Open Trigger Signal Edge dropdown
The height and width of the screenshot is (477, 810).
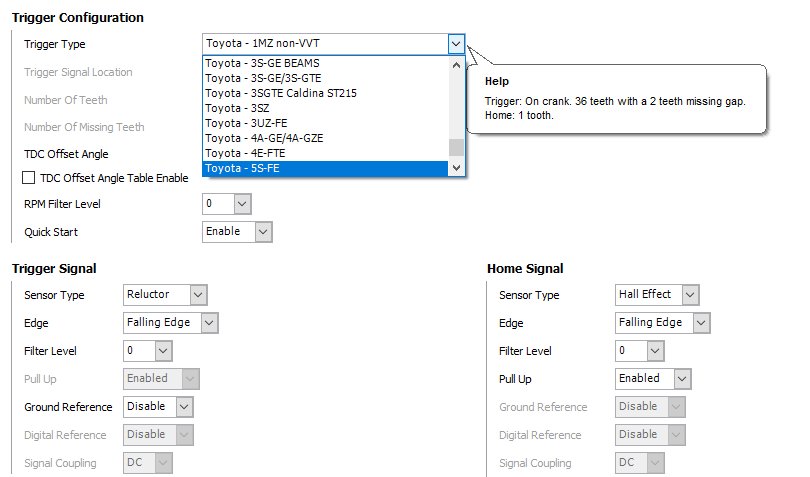coord(209,322)
